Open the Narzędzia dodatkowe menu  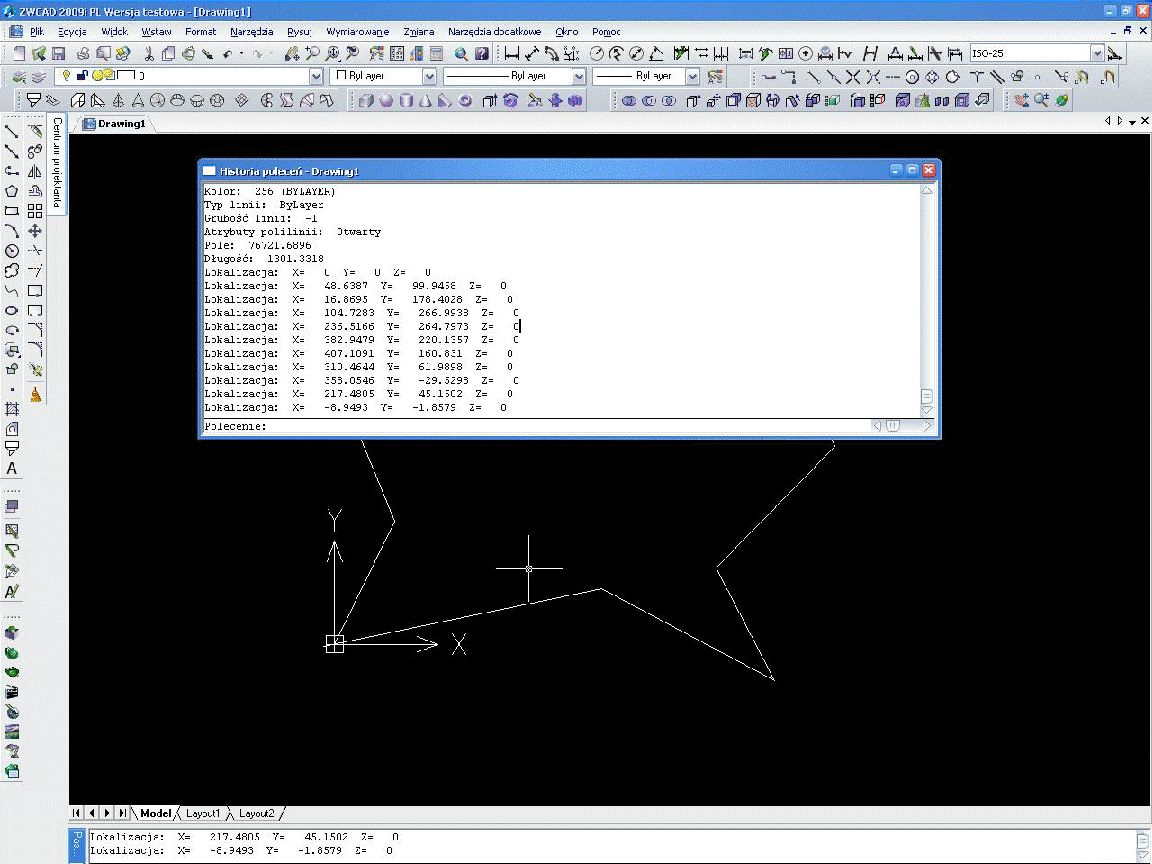click(494, 32)
